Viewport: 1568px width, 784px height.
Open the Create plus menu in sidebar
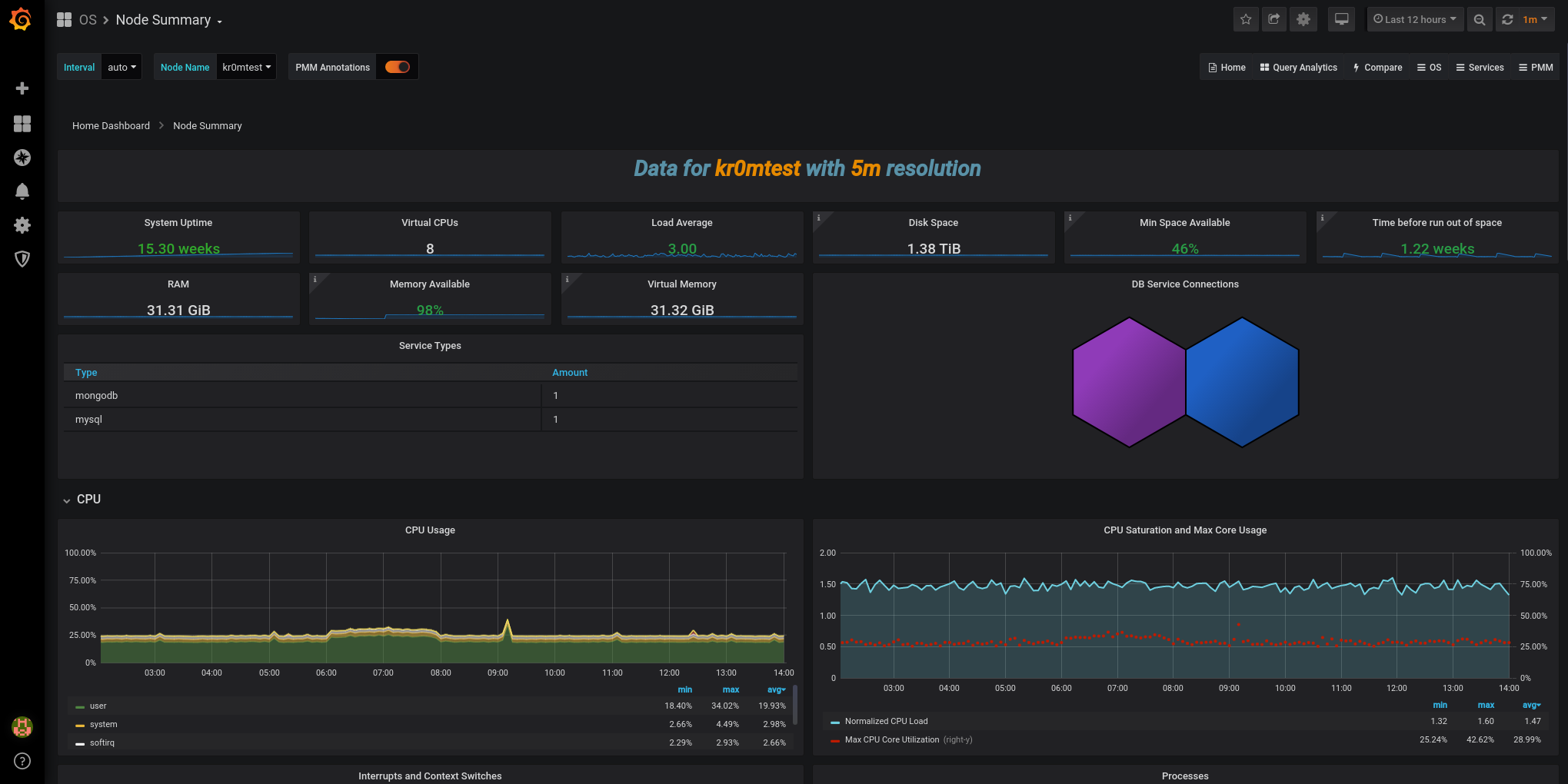pyautogui.click(x=22, y=88)
